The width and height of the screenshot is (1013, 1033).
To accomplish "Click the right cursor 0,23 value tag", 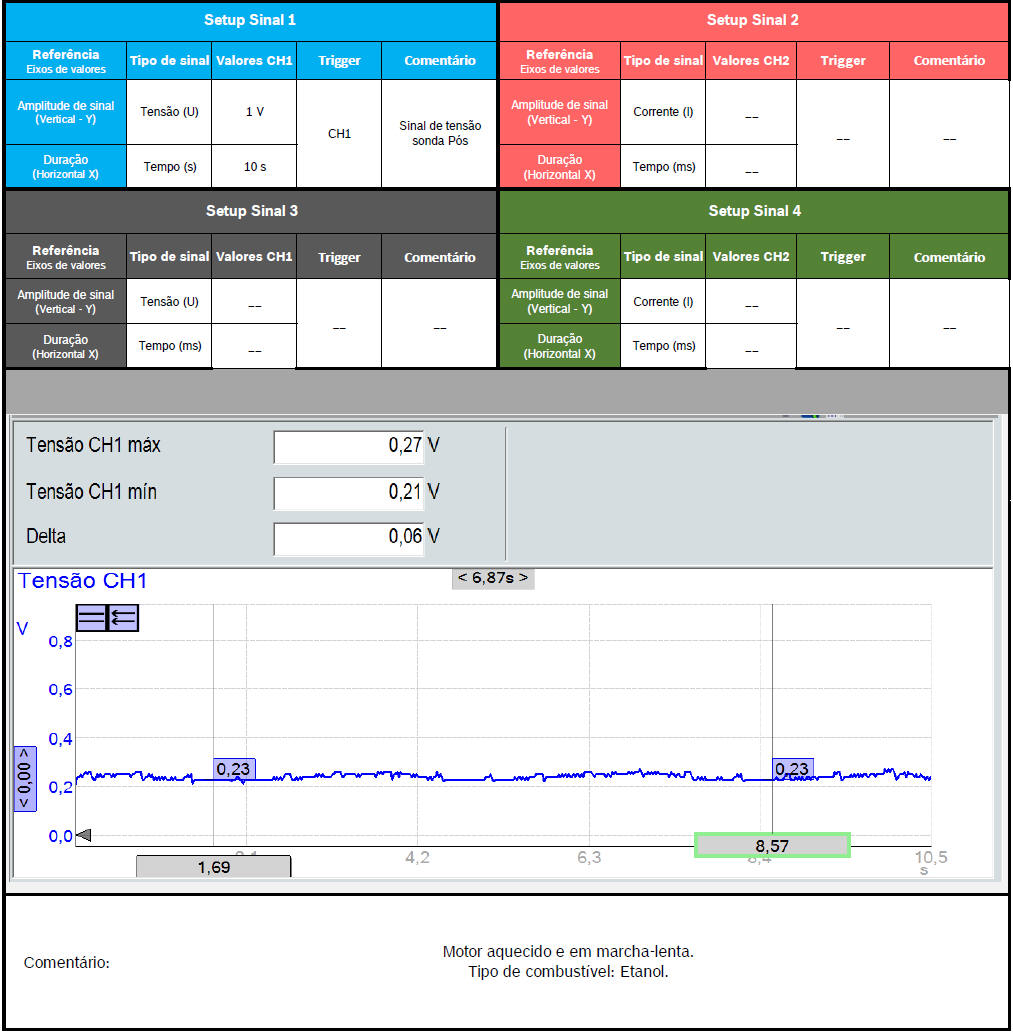I will click(792, 769).
